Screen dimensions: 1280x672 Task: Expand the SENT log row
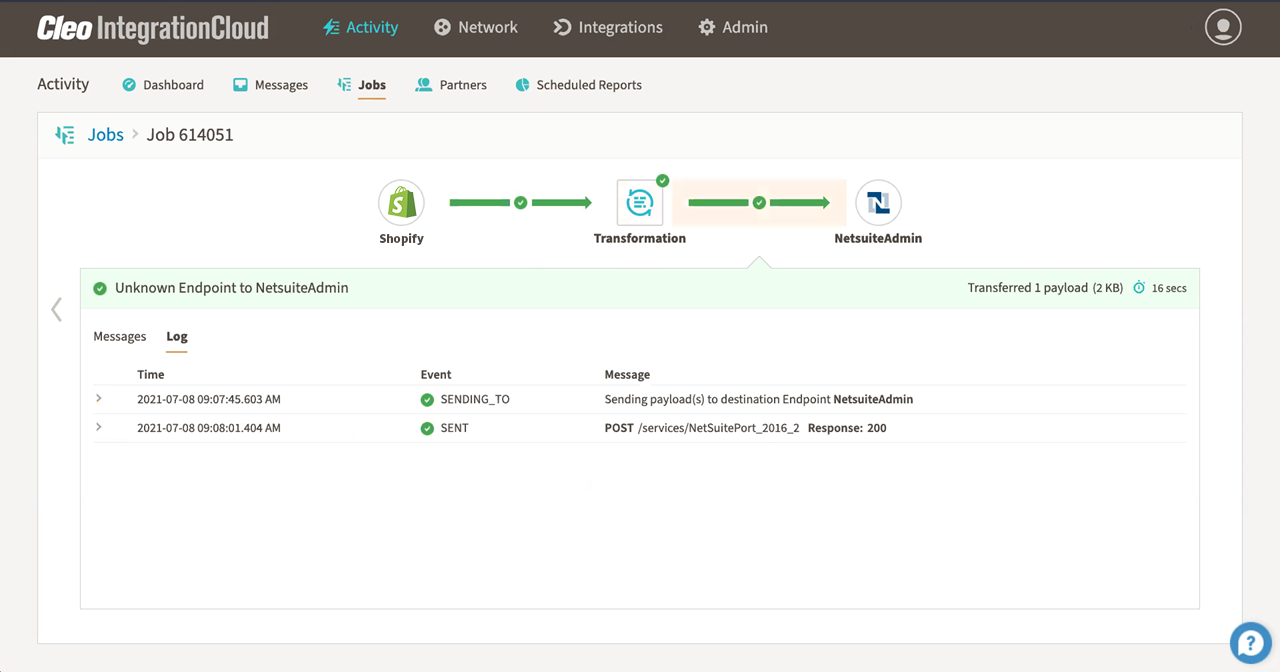click(x=98, y=427)
